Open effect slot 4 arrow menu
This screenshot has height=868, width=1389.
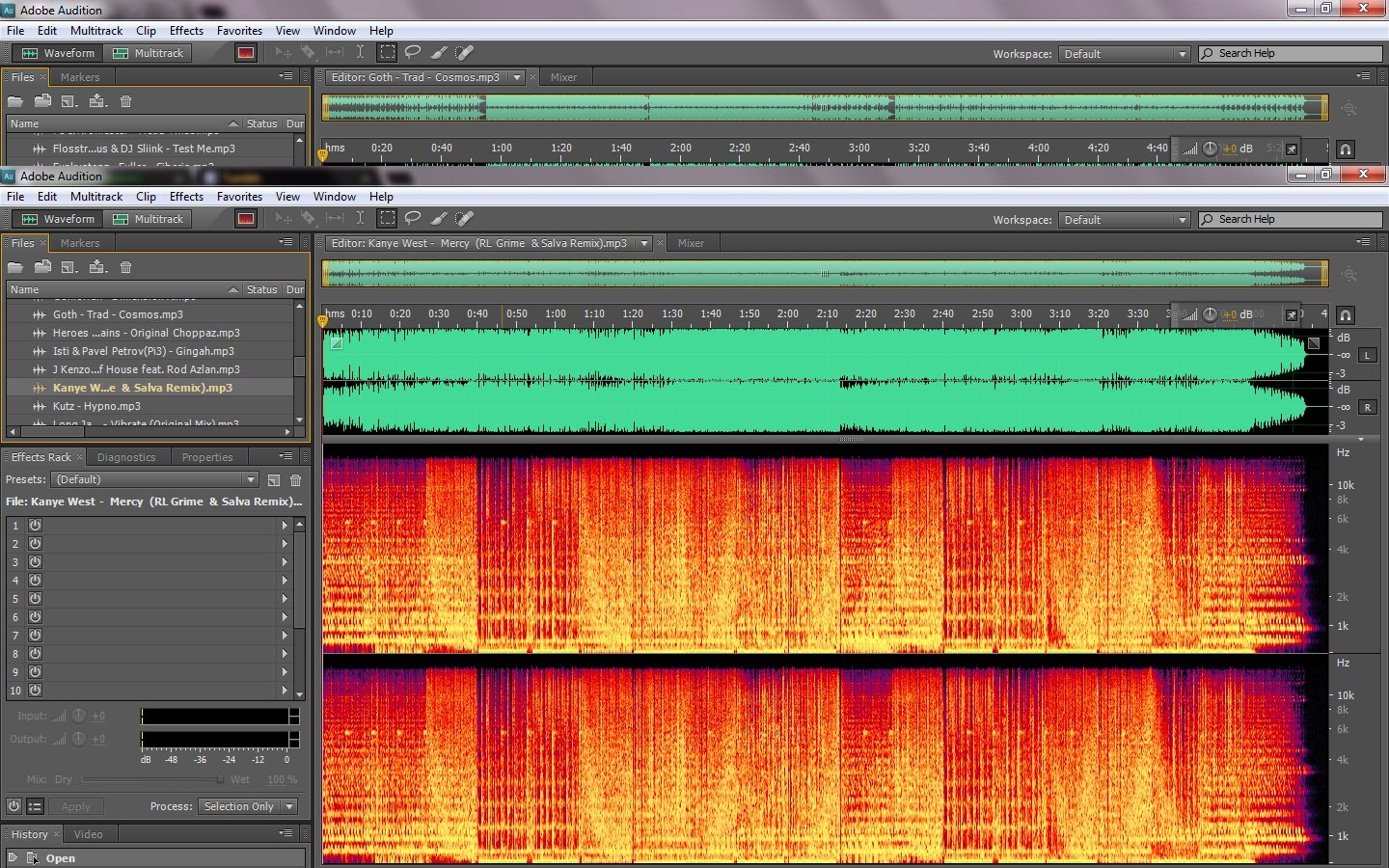pos(285,581)
